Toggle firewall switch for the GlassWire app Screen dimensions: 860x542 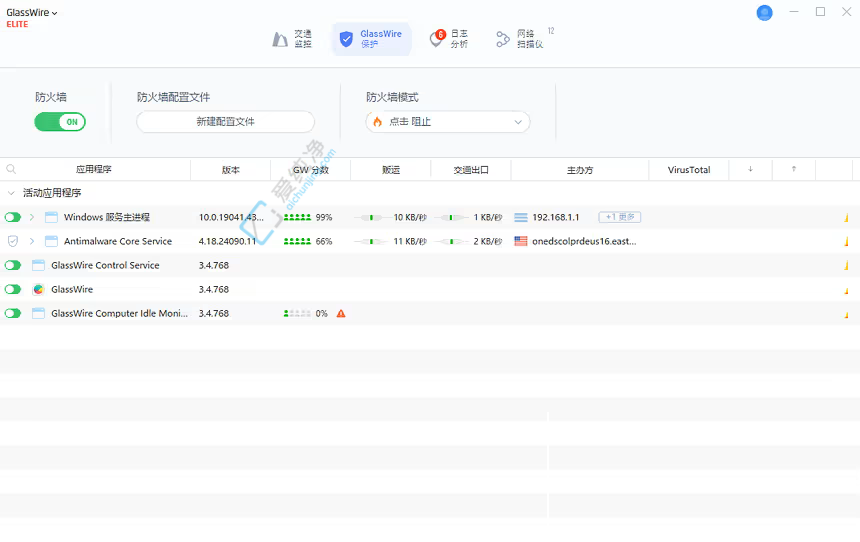(x=13, y=289)
